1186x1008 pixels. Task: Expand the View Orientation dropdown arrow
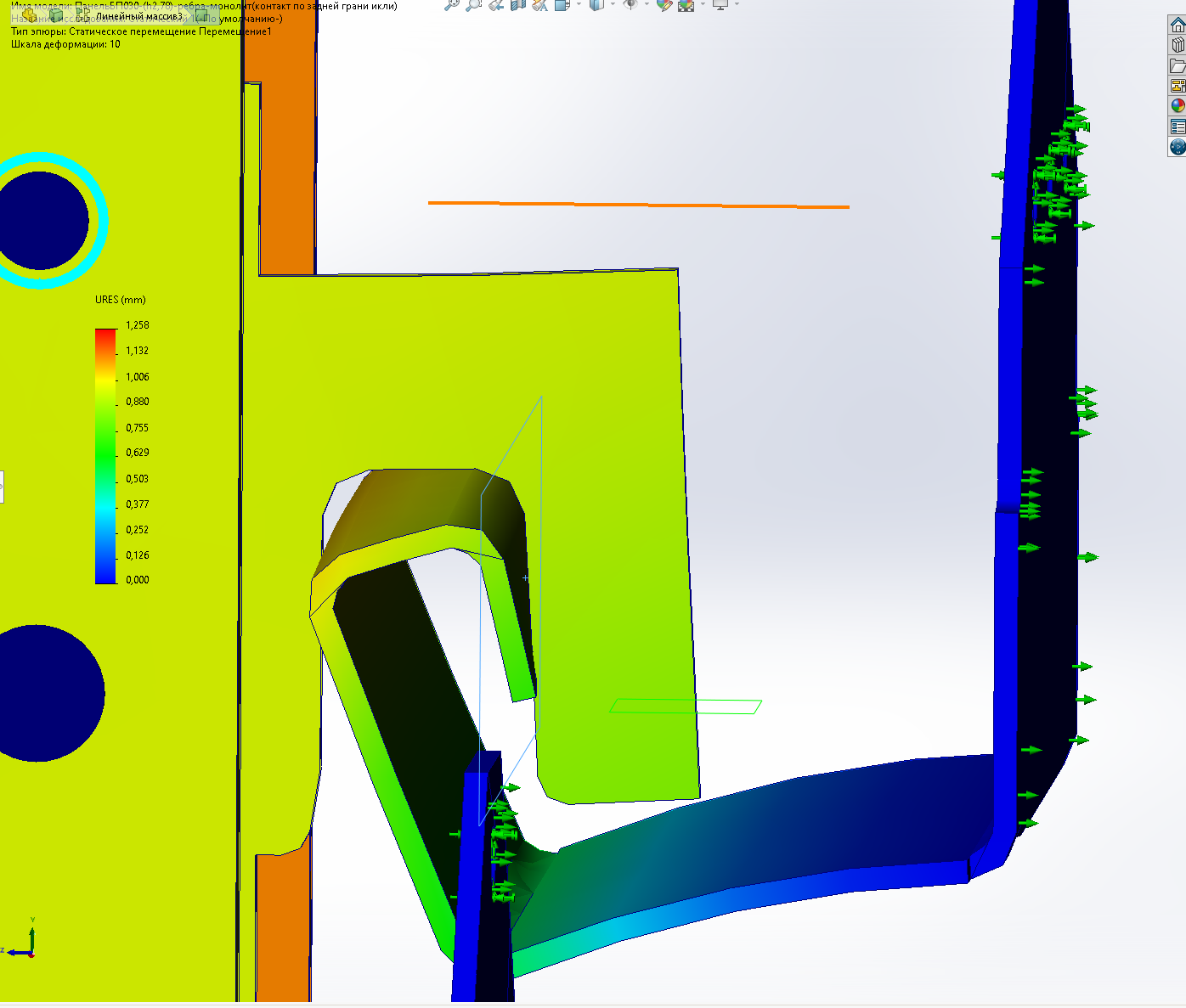(579, 5)
